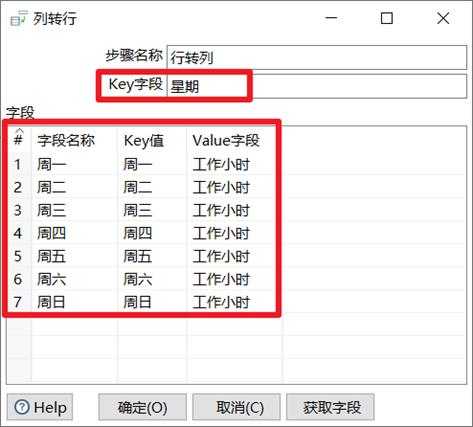
Task: Click 周五 in the Key值 column
Action: tap(138, 256)
